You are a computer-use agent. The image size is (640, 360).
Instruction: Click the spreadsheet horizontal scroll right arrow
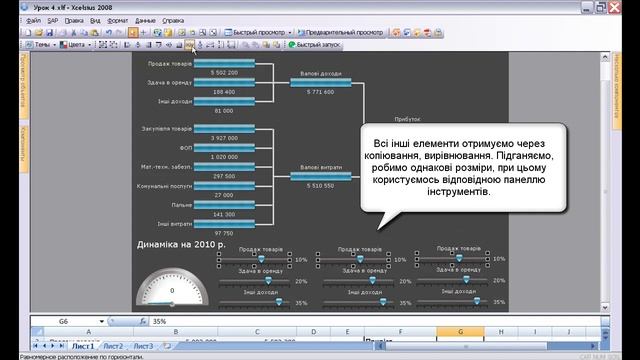tap(593, 346)
